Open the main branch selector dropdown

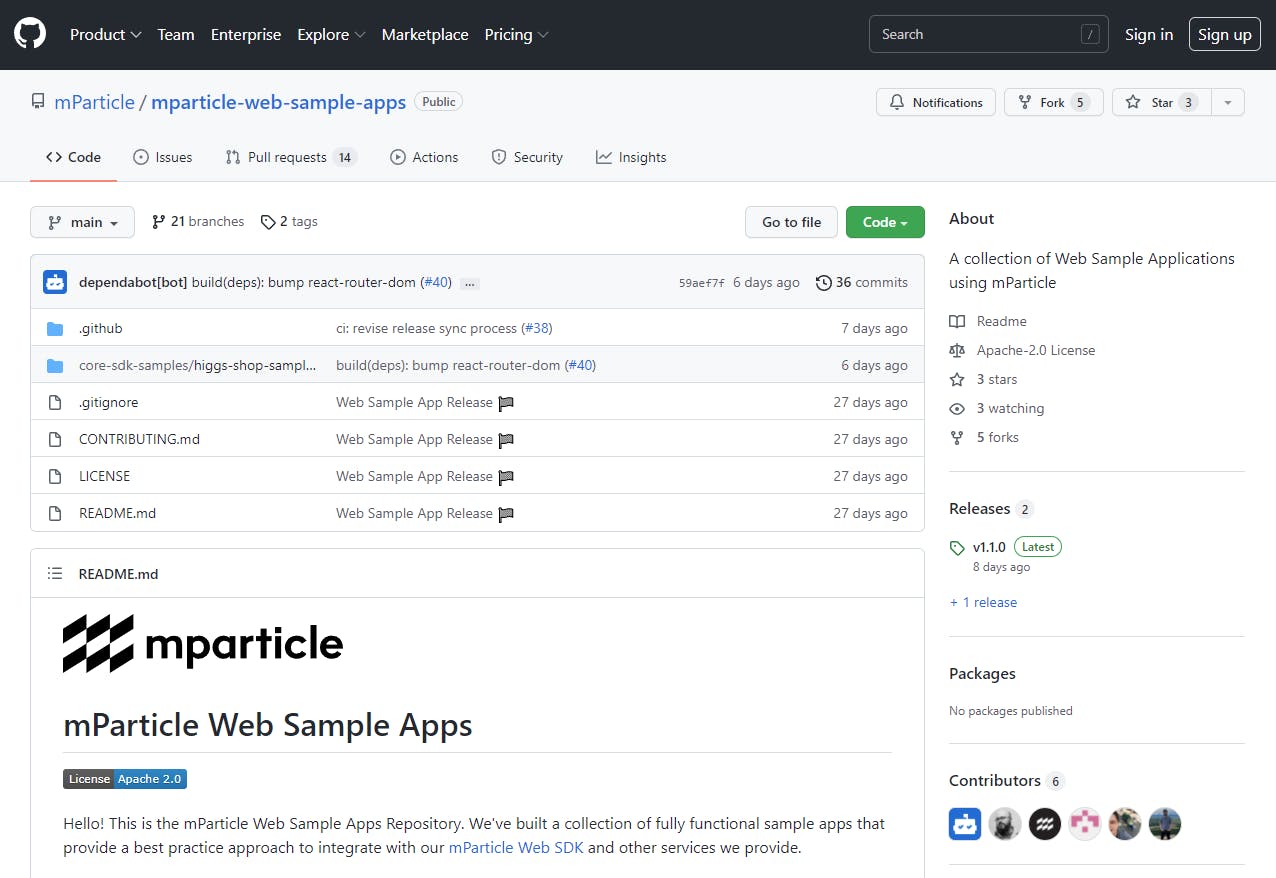point(82,222)
